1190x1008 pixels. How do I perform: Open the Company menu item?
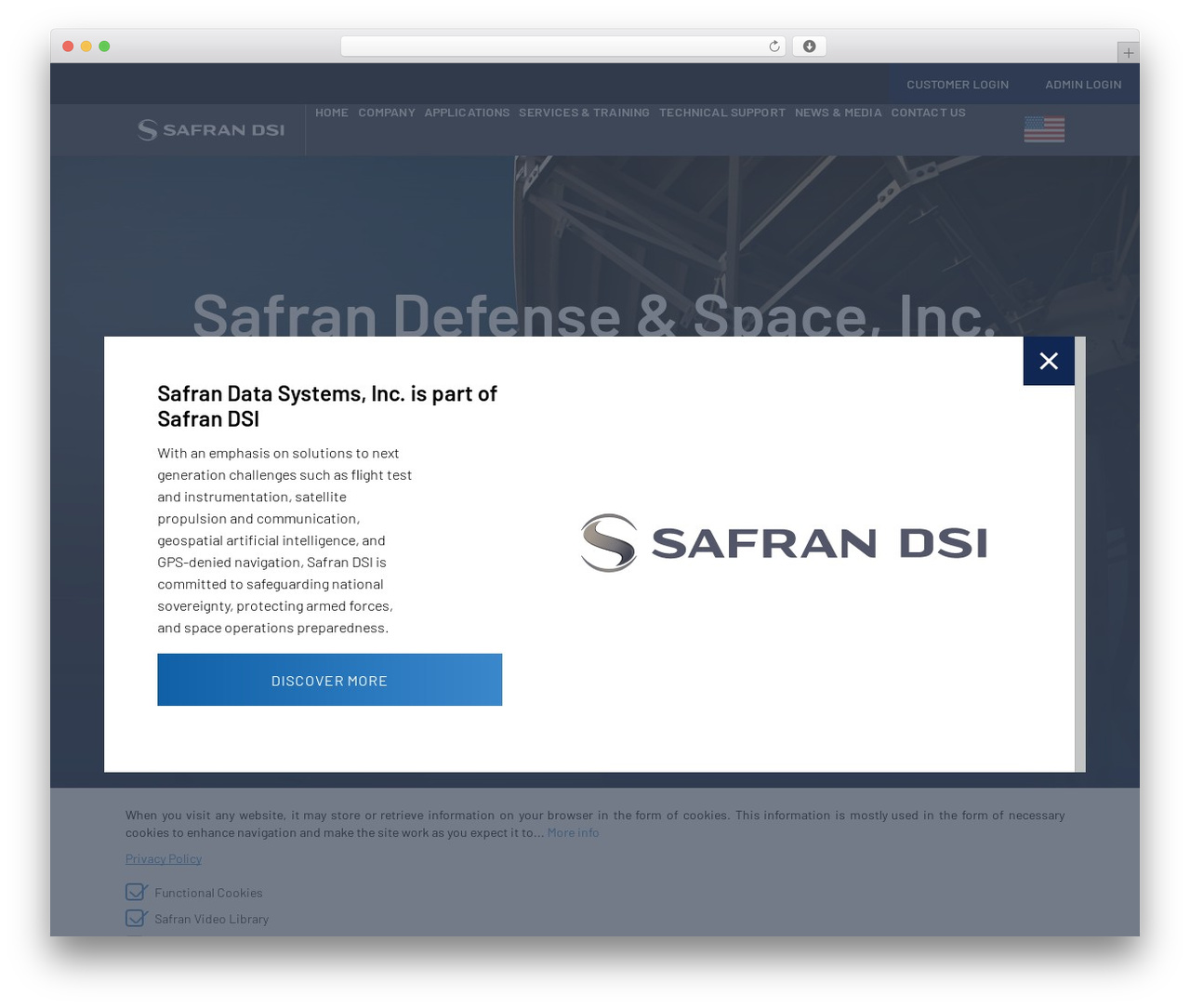tap(387, 113)
